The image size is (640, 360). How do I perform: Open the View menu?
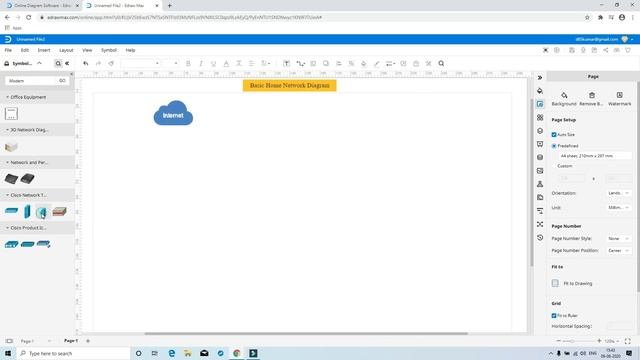[87, 50]
